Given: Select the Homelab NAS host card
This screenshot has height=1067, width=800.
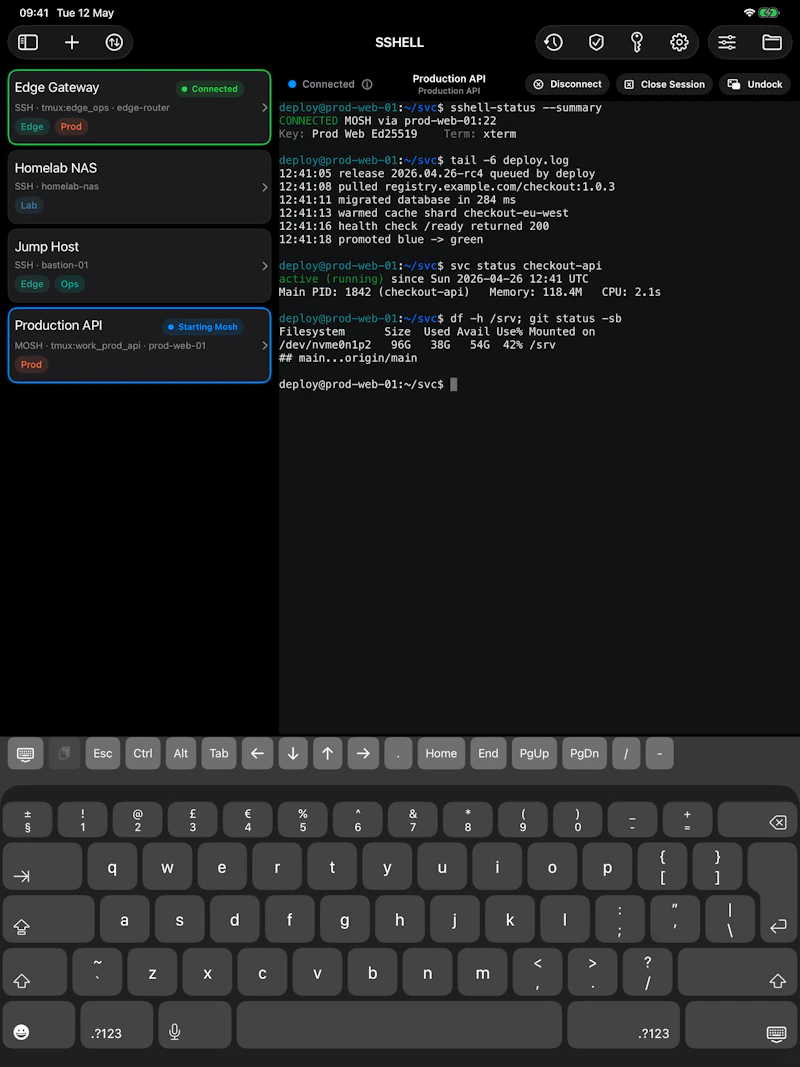Looking at the screenshot, I should click(139, 186).
